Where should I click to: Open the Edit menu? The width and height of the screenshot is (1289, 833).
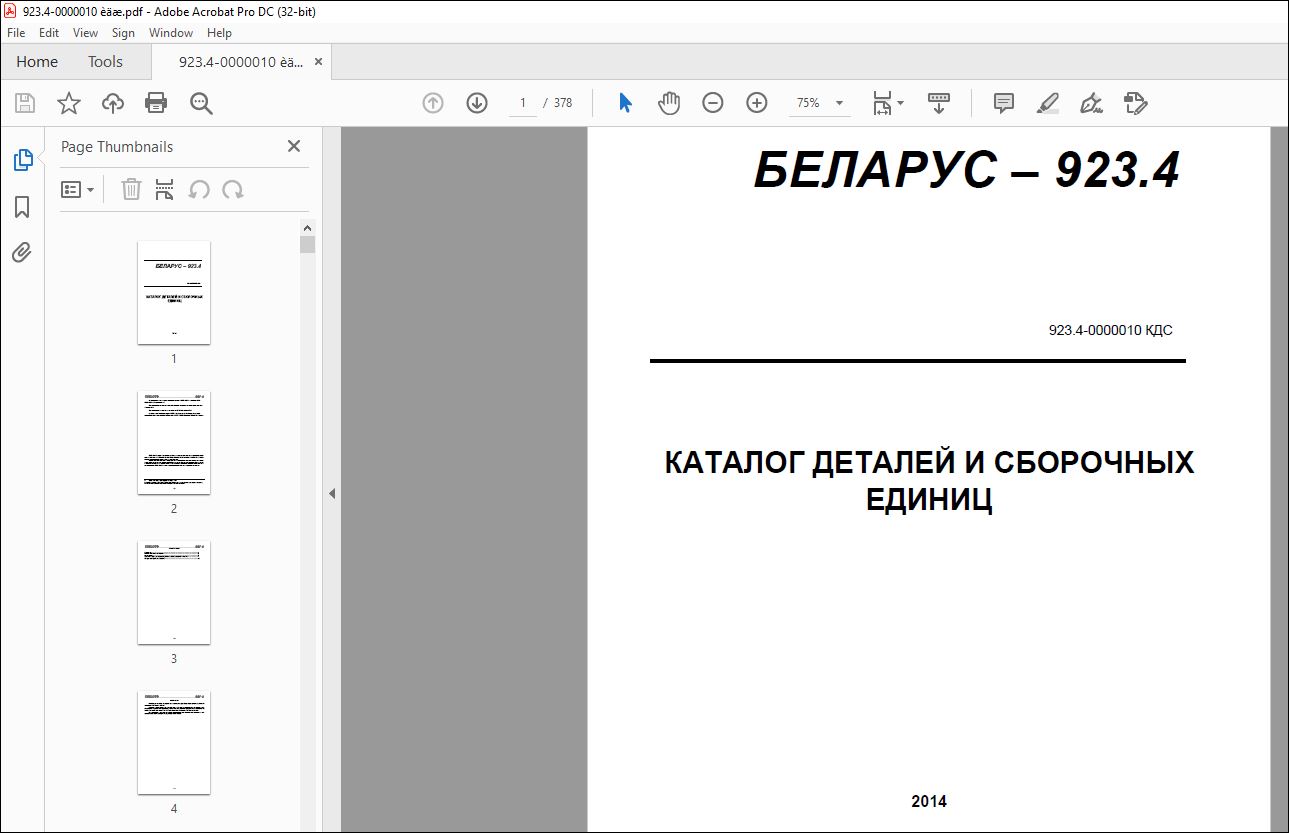point(48,33)
